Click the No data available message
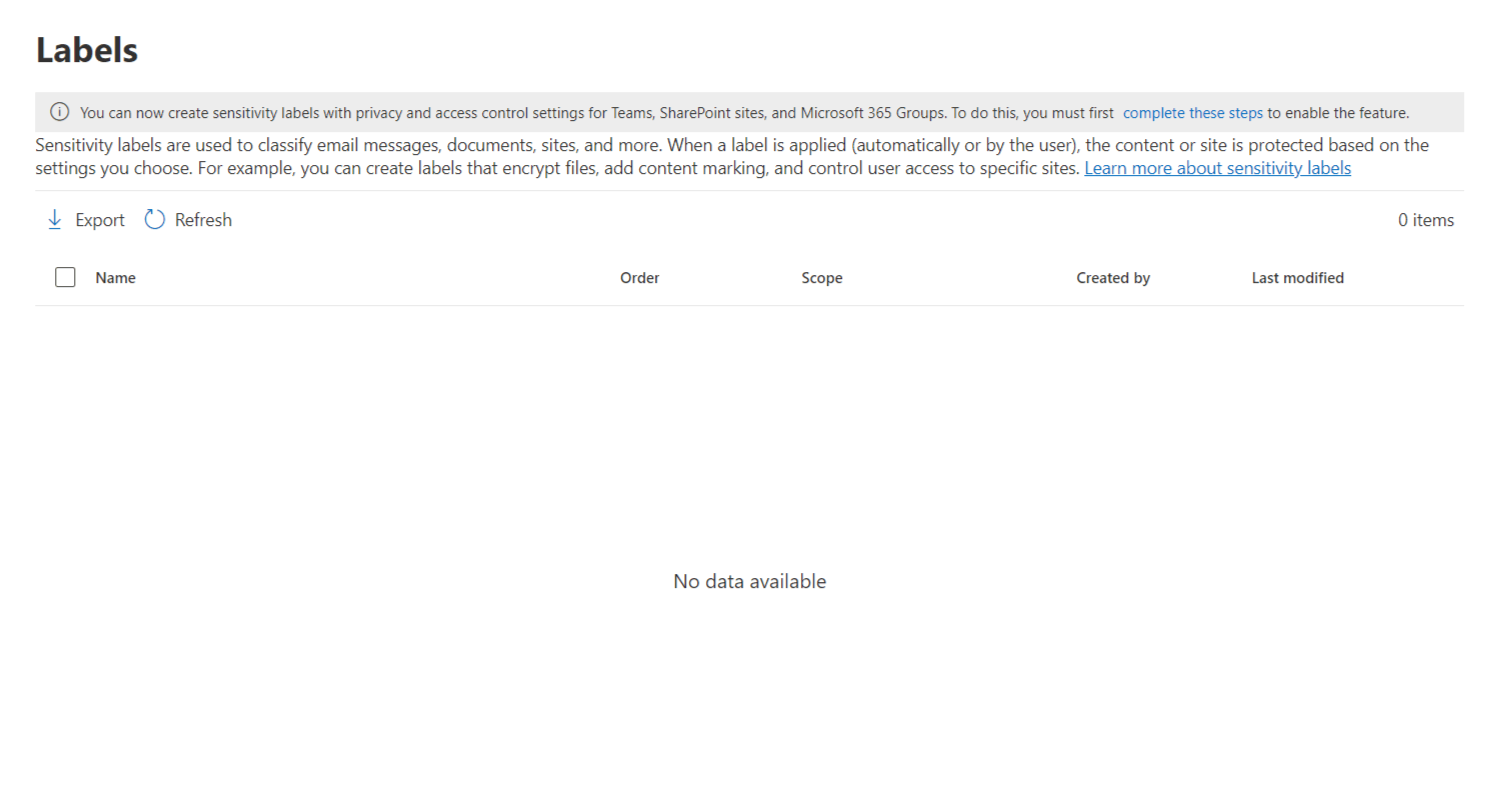 coord(750,581)
